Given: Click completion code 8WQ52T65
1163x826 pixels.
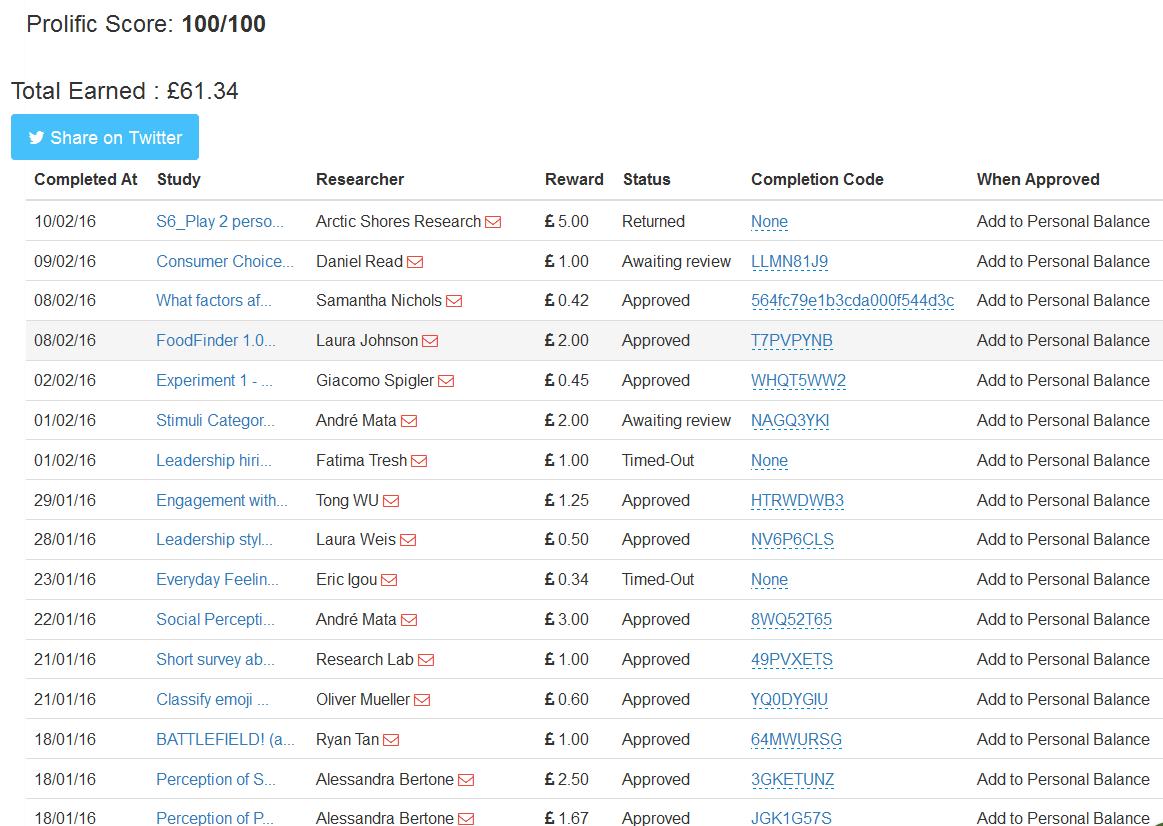Looking at the screenshot, I should tap(791, 620).
